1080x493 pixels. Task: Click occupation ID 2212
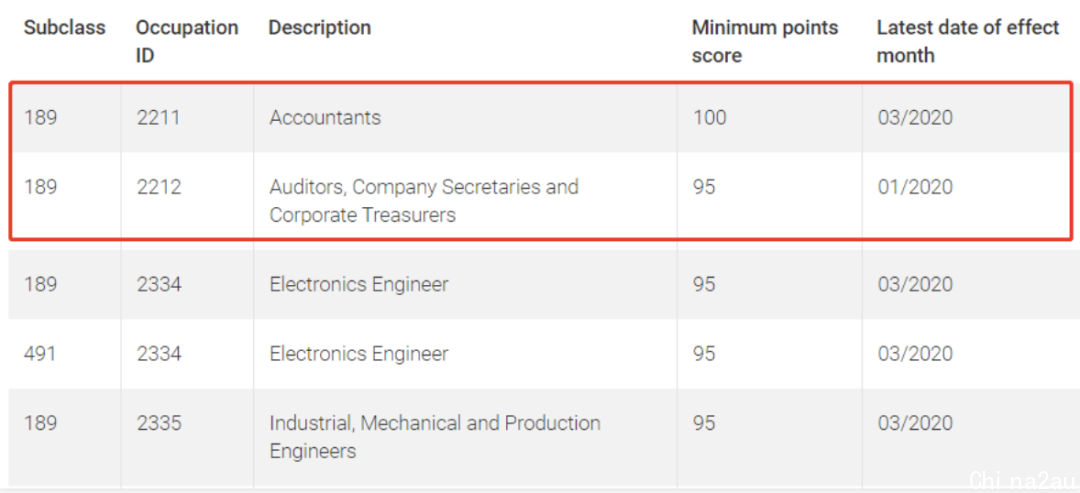click(x=158, y=187)
